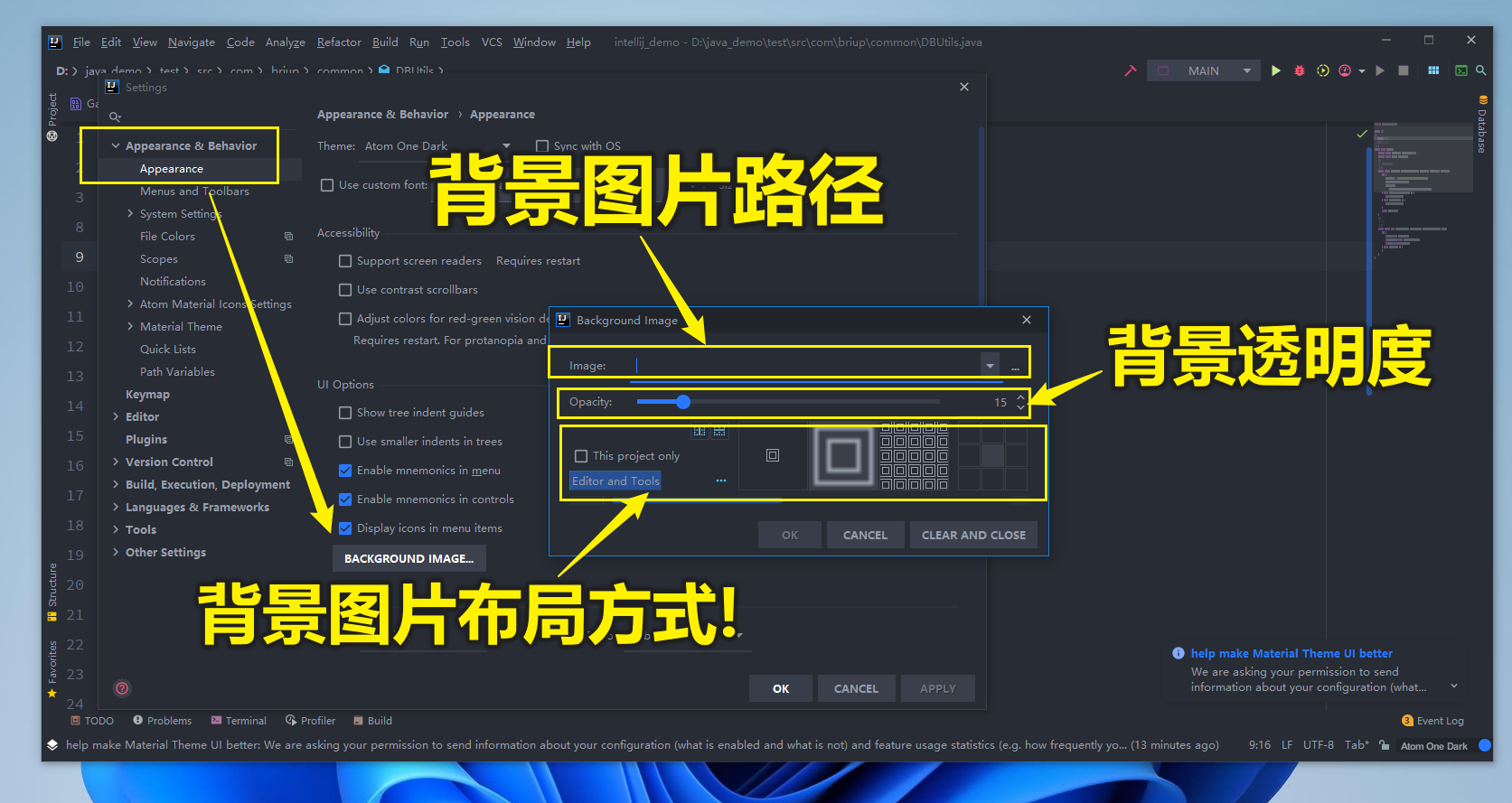Open the Theme Atom One Dark dropdown

[437, 146]
